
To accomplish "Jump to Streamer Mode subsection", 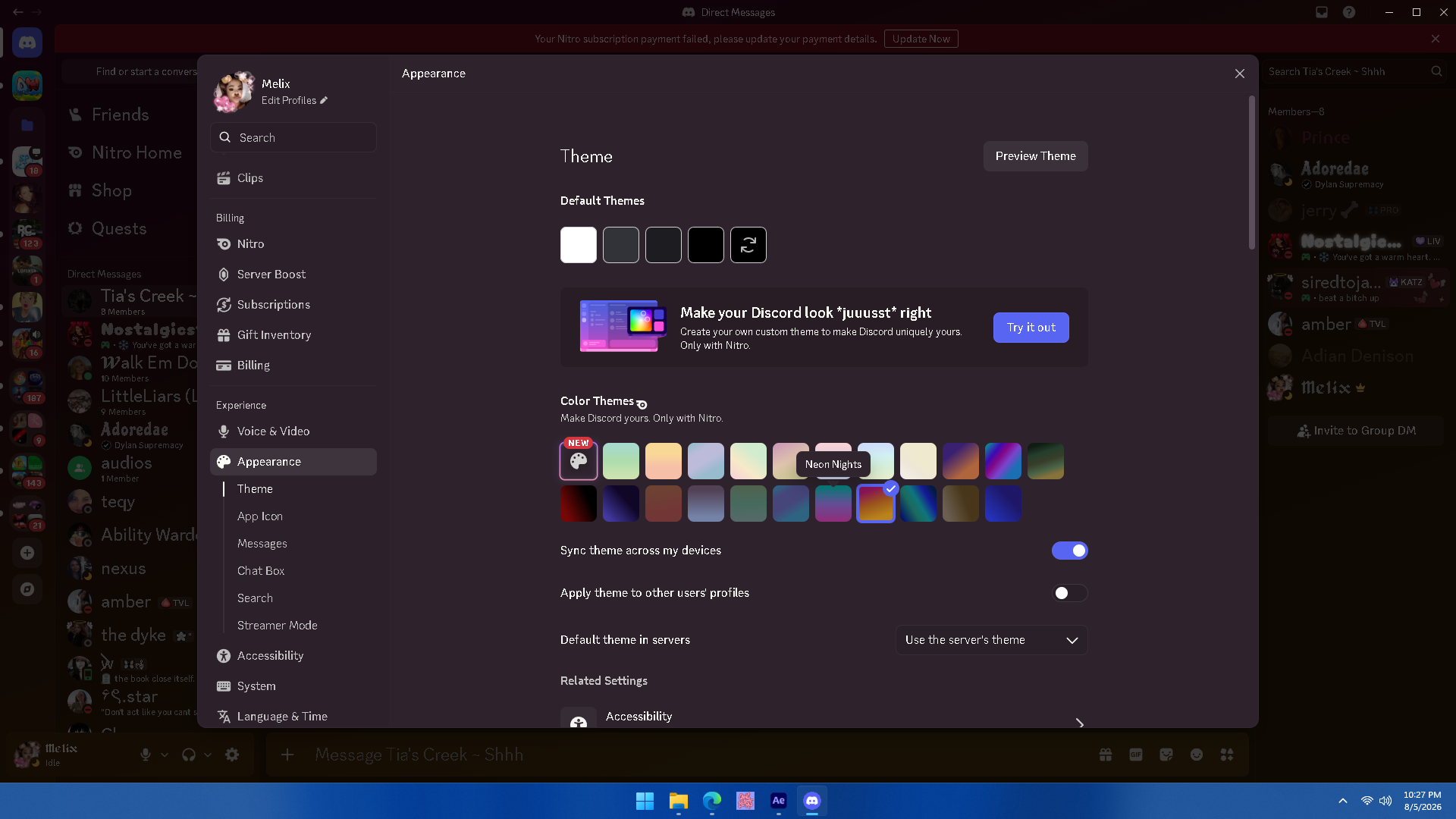I will [278, 626].
